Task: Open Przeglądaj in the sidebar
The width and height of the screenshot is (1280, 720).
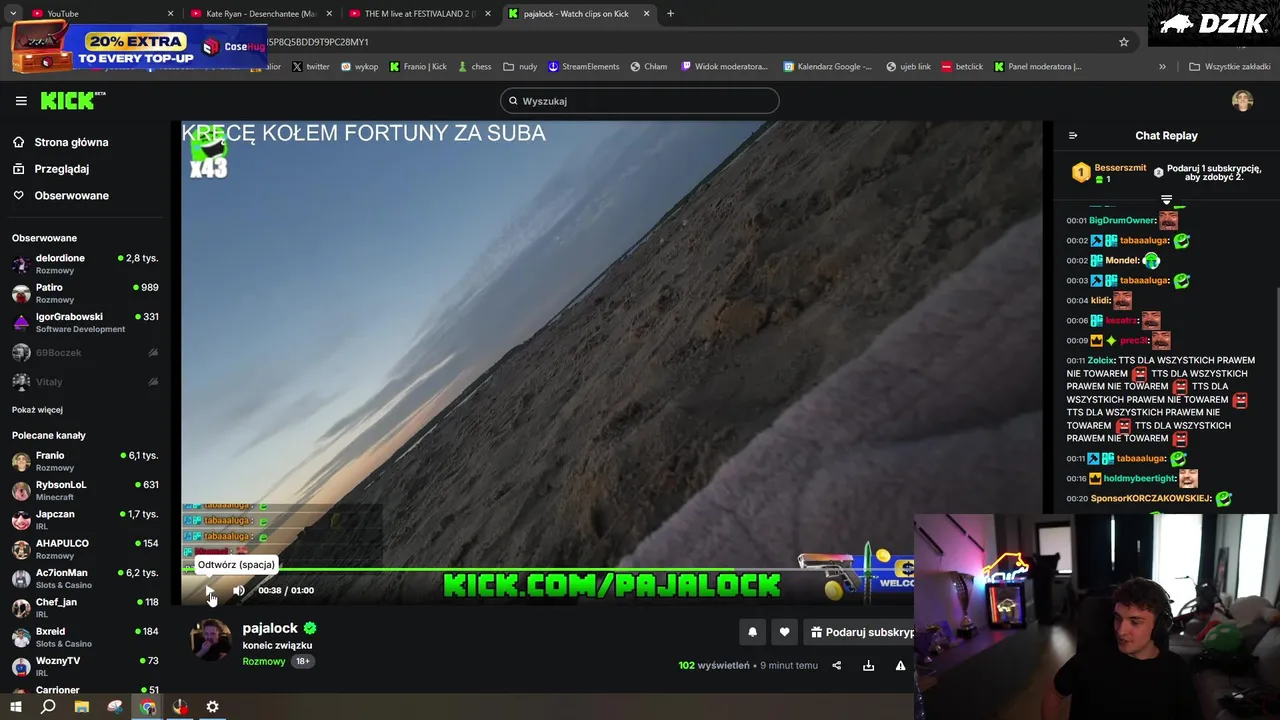Action: pyautogui.click(x=61, y=169)
